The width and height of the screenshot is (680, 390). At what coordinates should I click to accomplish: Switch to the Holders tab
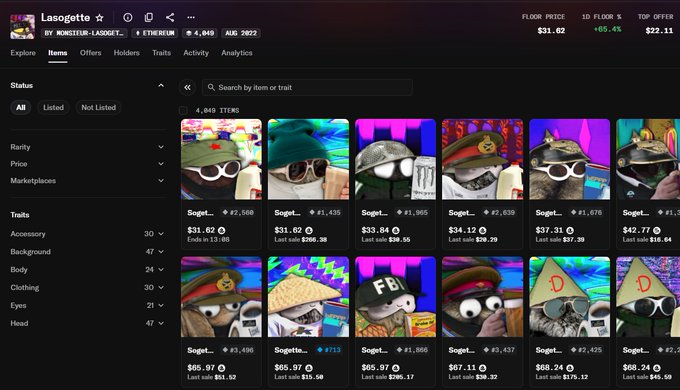pos(127,53)
